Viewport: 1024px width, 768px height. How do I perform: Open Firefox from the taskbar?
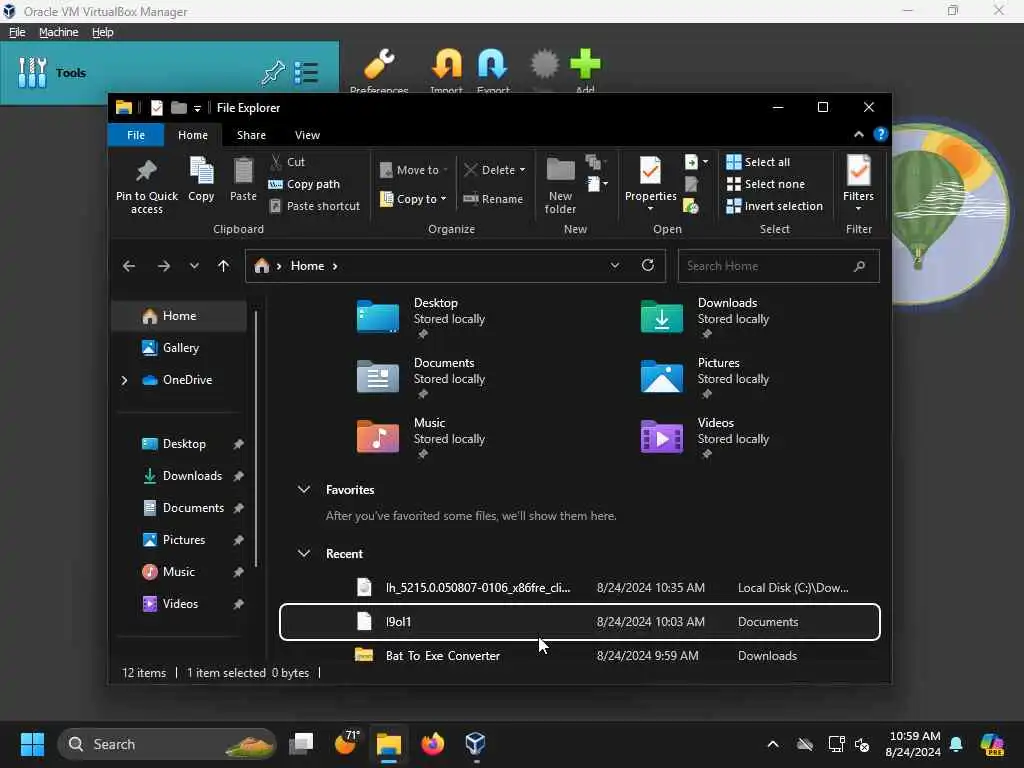click(x=432, y=744)
